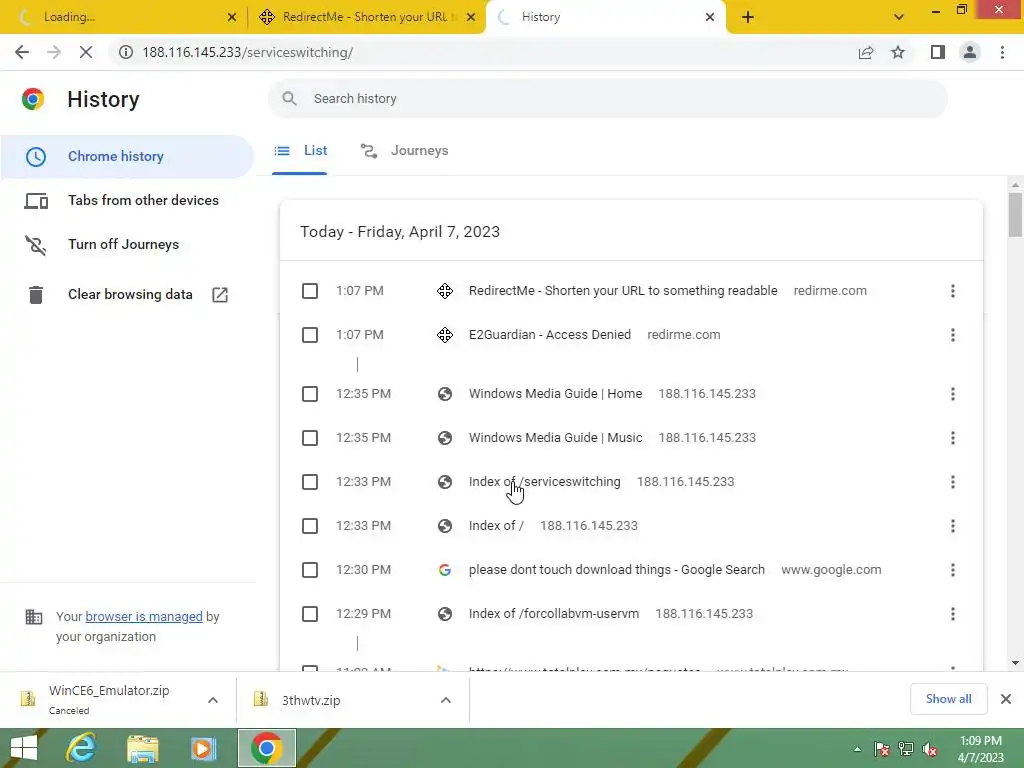Launch Internet Explorer from taskbar
The height and width of the screenshot is (768, 1024).
pos(81,748)
